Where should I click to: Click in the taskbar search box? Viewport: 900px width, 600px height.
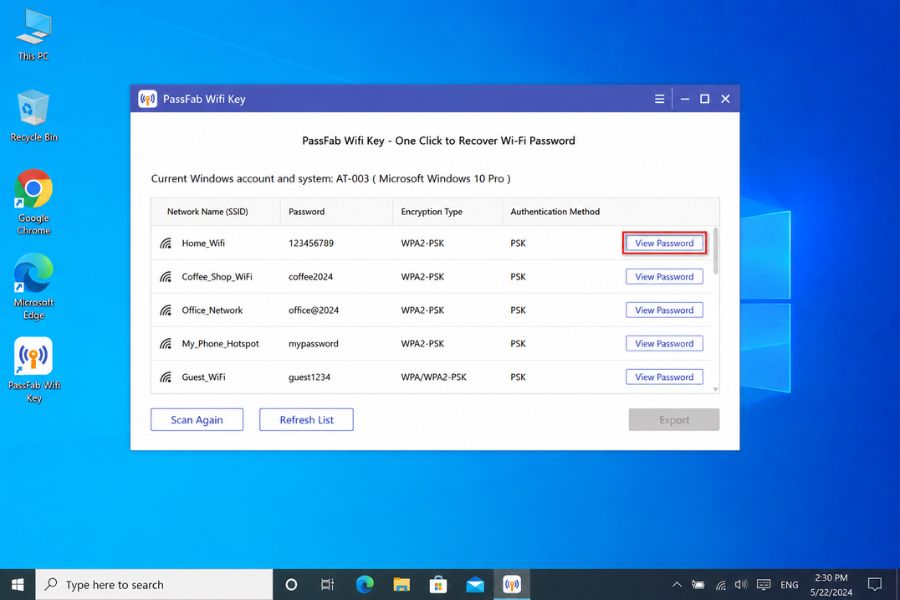pyautogui.click(x=154, y=584)
